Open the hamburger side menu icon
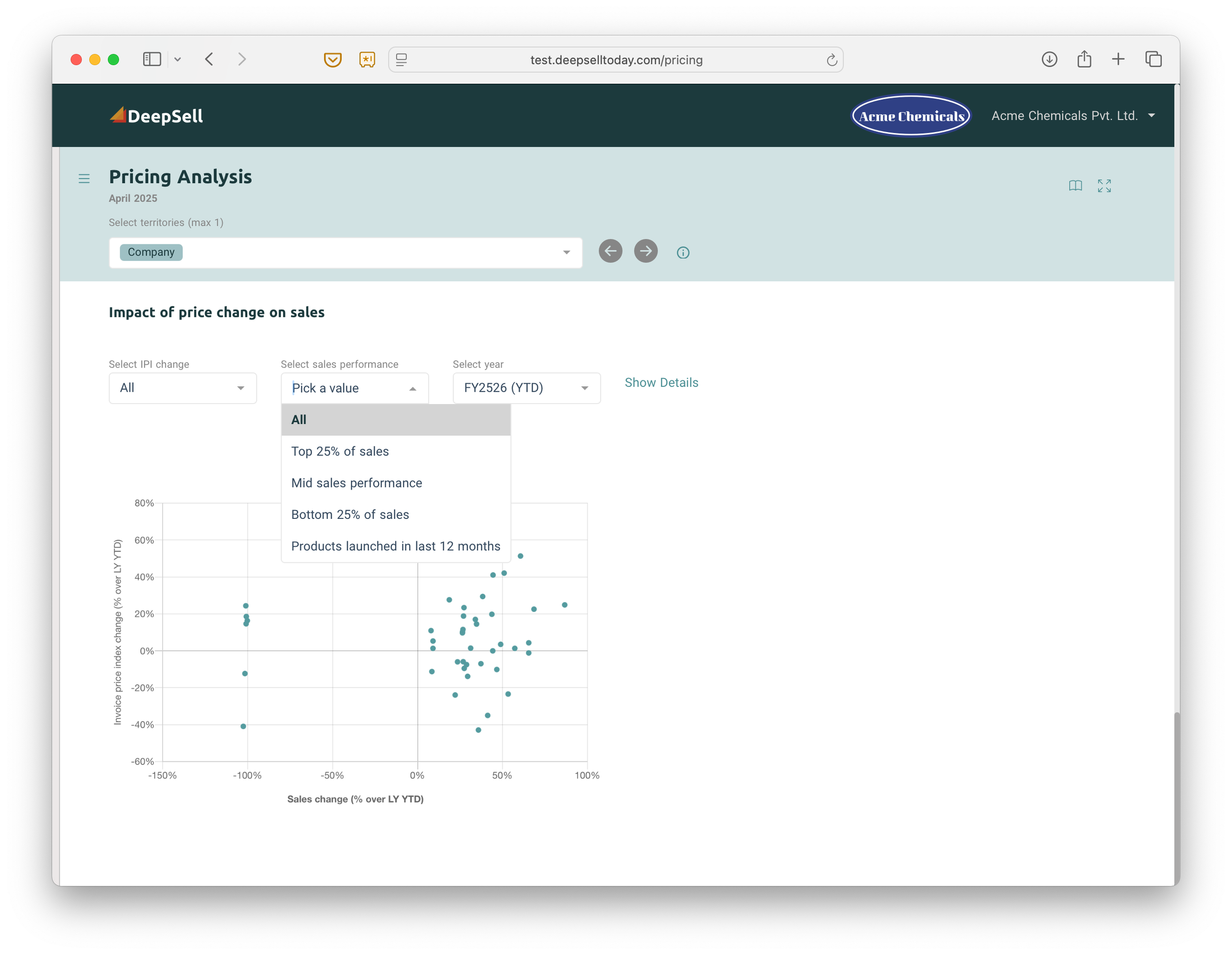The image size is (1232, 955). click(x=84, y=179)
